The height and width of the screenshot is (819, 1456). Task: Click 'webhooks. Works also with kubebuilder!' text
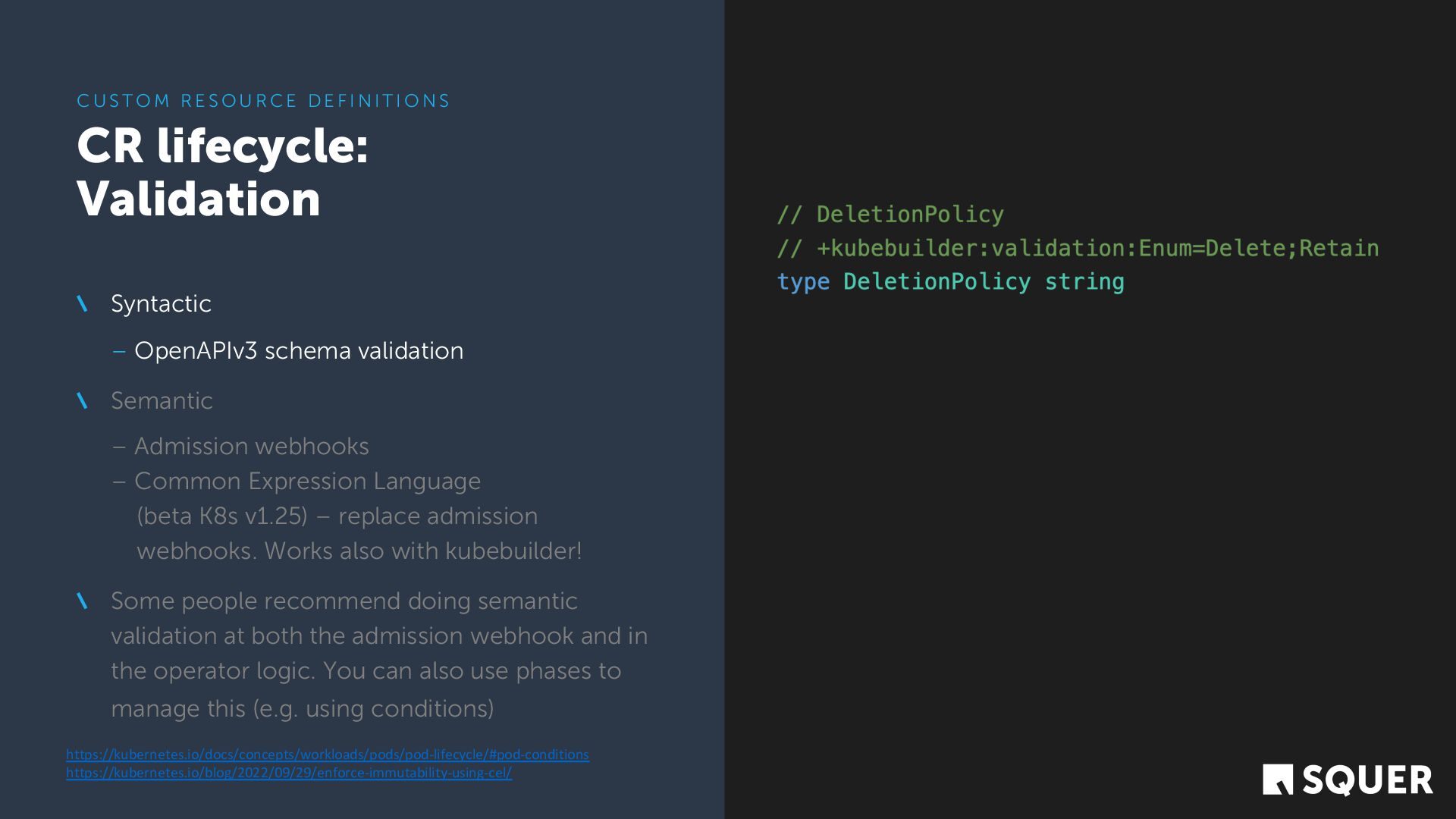tap(359, 551)
